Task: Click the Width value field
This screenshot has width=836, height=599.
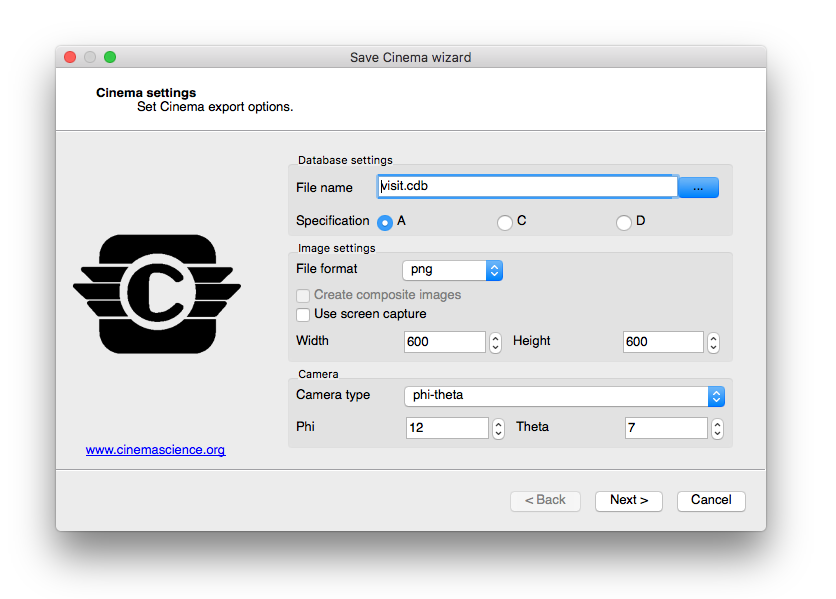Action: point(445,342)
